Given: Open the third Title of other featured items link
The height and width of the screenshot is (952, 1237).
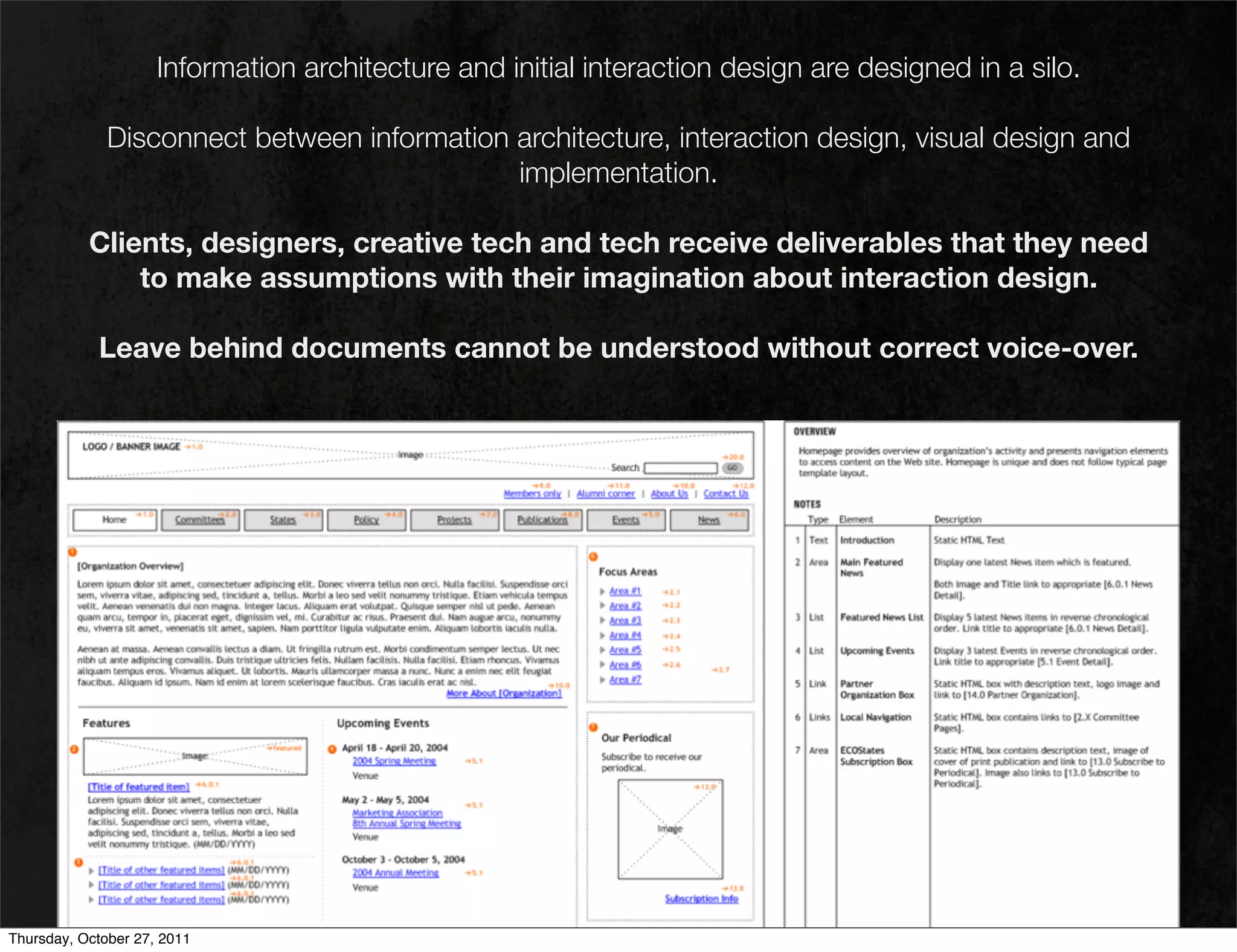Looking at the screenshot, I should [x=161, y=899].
